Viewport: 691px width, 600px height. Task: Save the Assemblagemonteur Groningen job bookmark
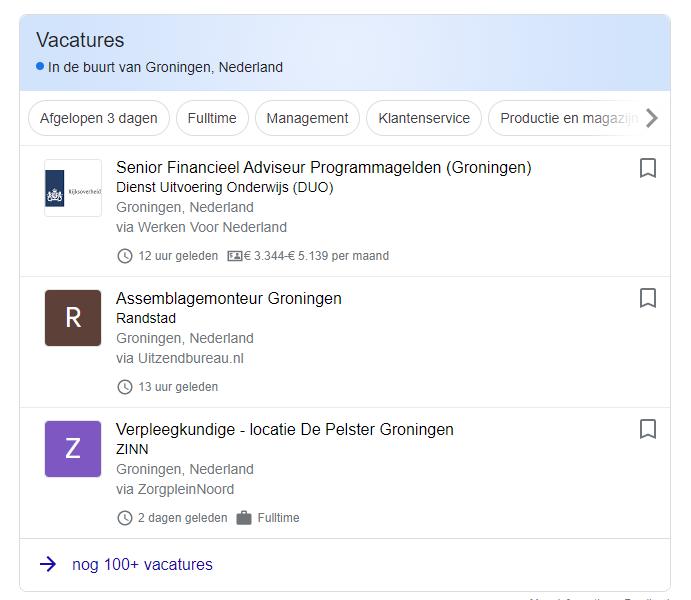pyautogui.click(x=647, y=298)
